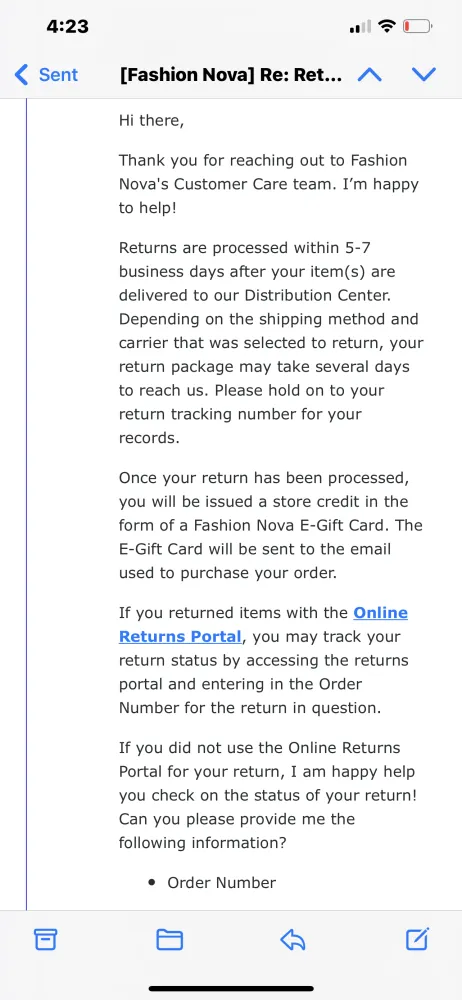Tap the home indicator bar at bottom

click(231, 988)
